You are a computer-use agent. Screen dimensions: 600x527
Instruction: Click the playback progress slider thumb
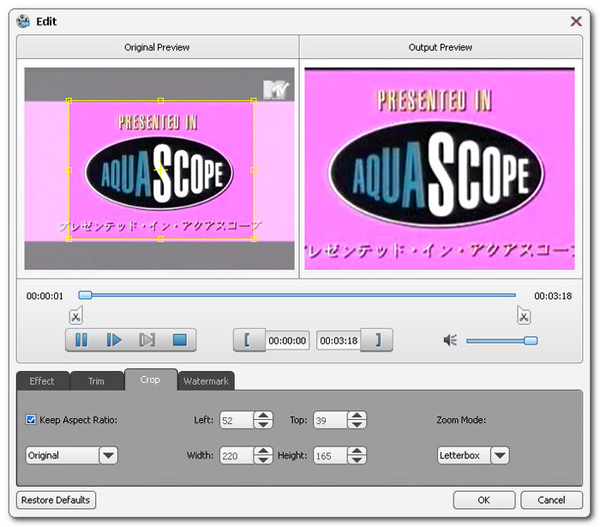point(85,295)
